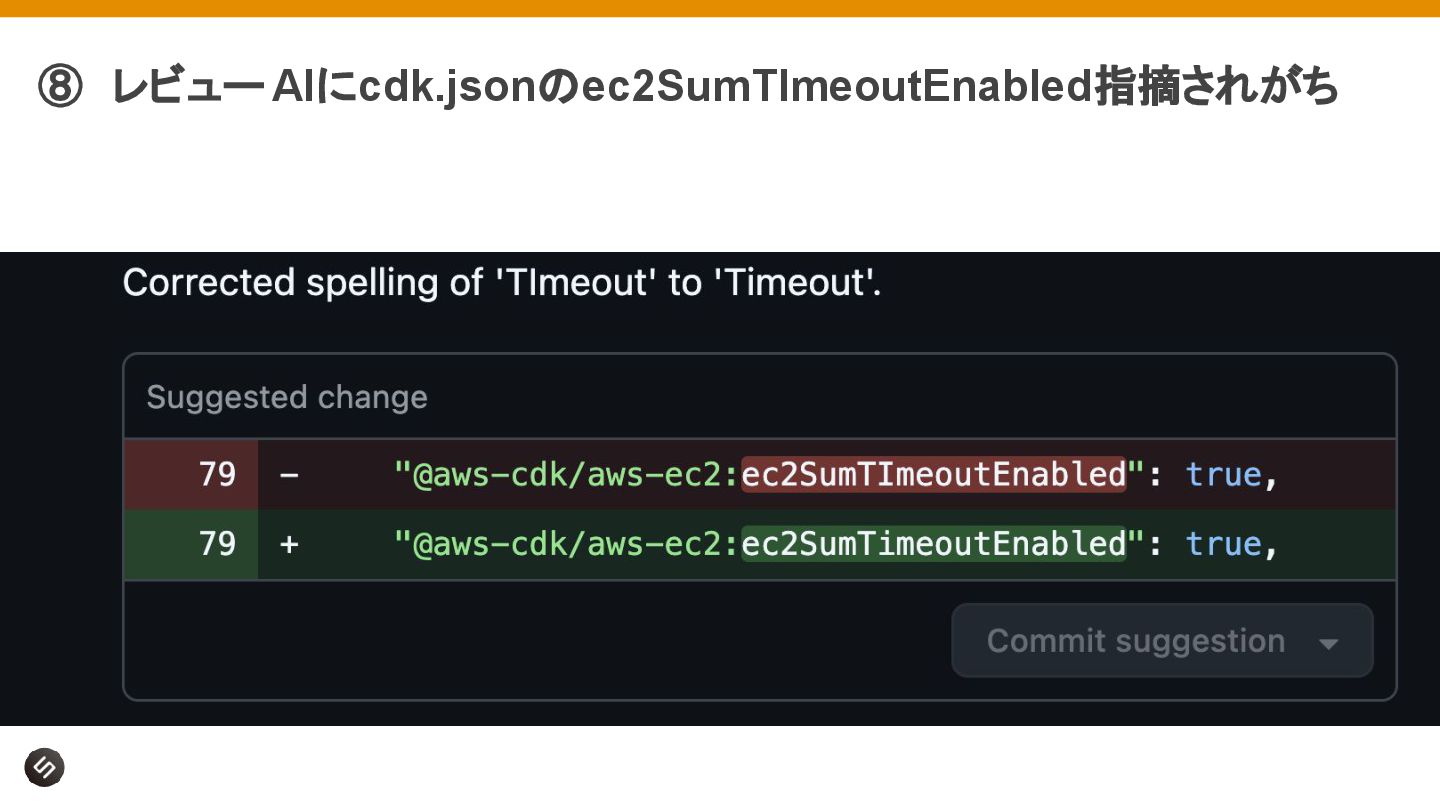
Task: Select highlighted ec2SumTimeoutEnabled in green line
Action: click(934, 544)
